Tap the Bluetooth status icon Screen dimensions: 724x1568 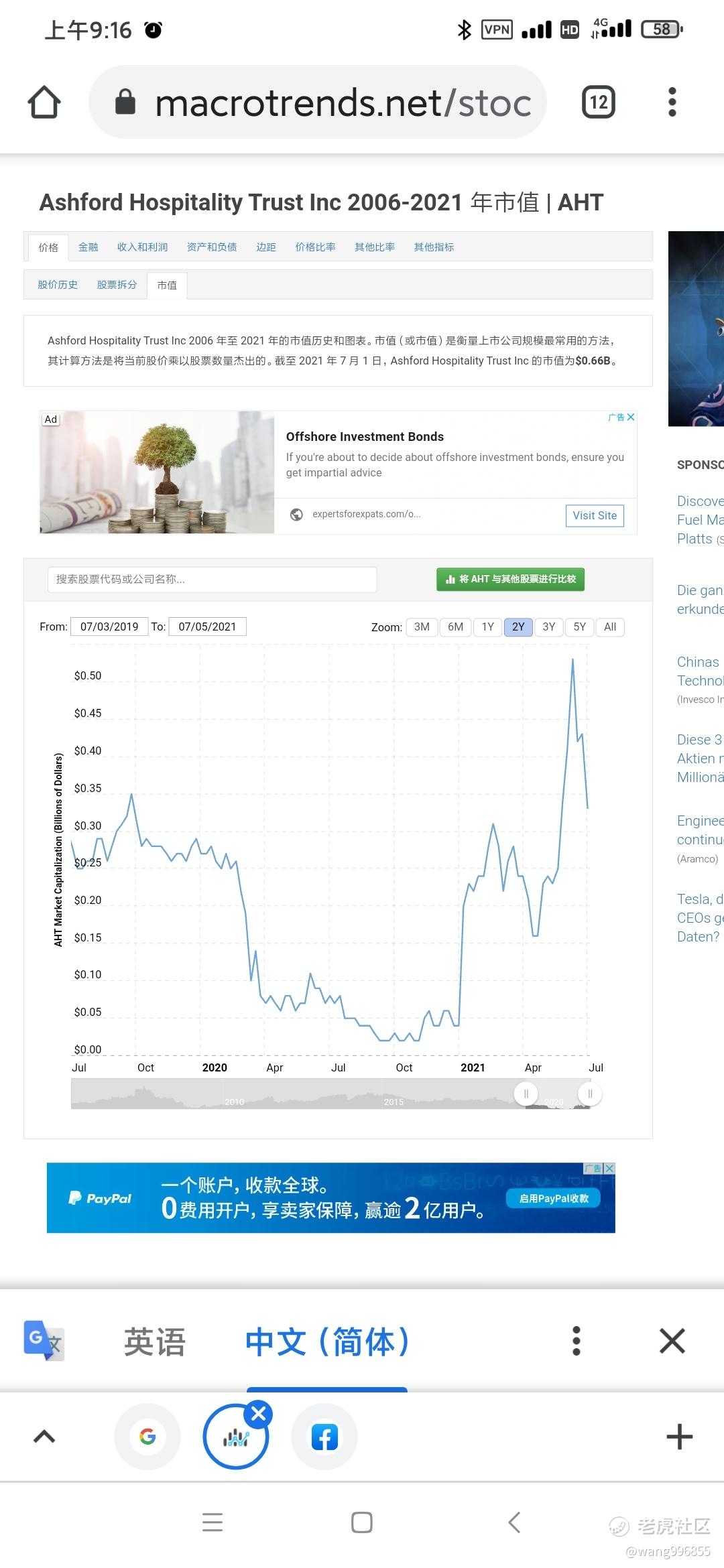pyautogui.click(x=464, y=29)
